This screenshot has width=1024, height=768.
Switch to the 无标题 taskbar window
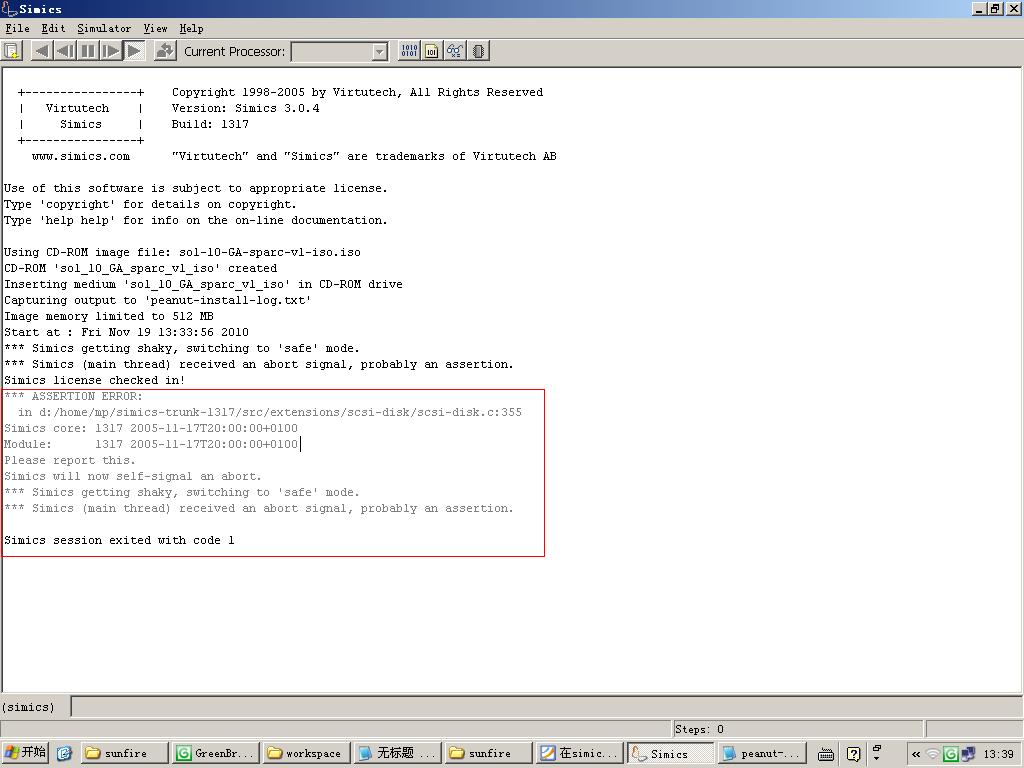[396, 754]
